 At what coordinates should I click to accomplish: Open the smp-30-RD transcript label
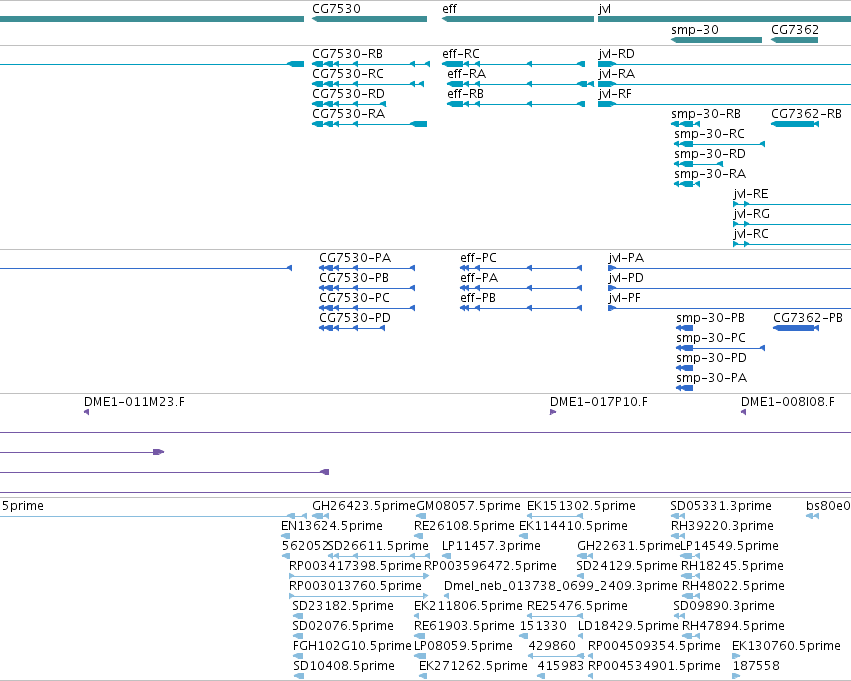point(710,154)
